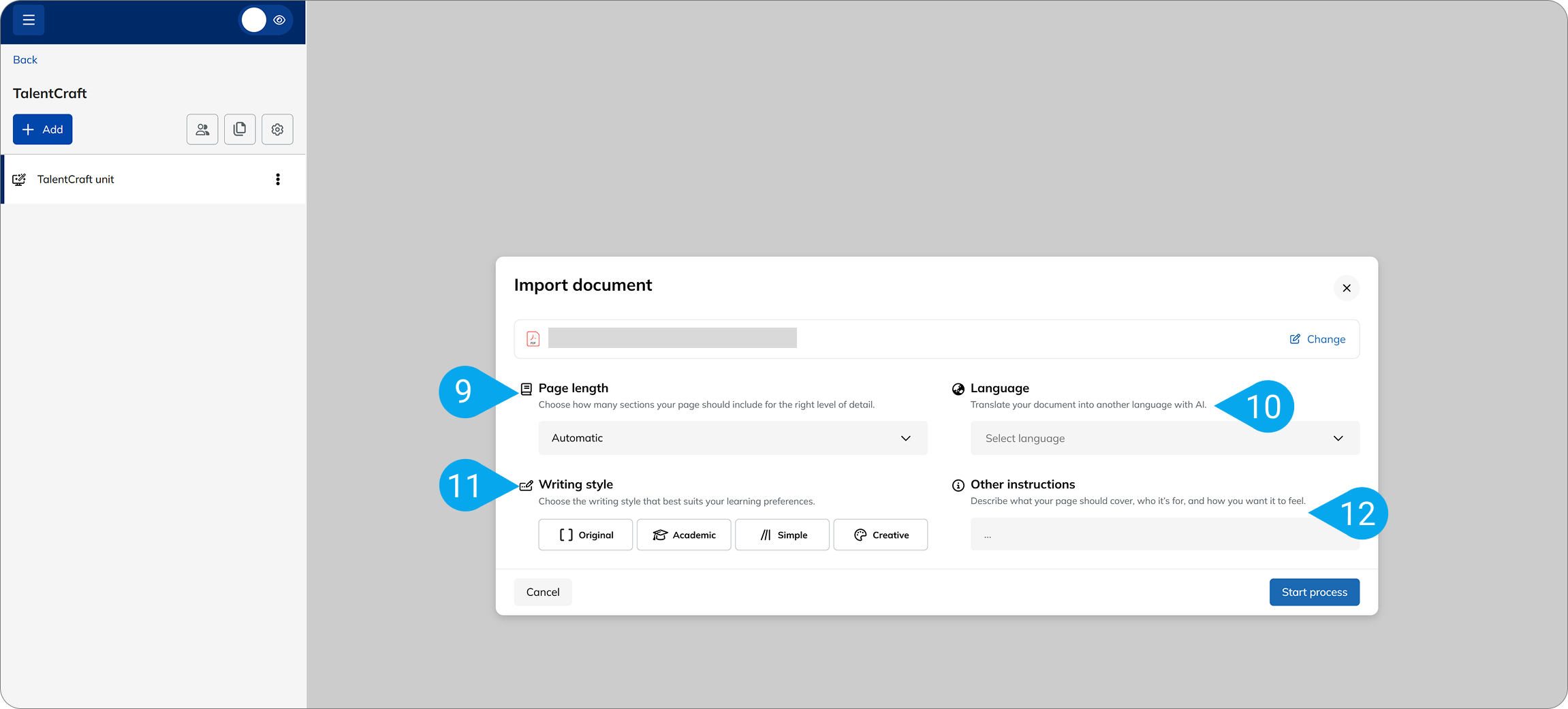Expand the Page length Automatic dropdown

732,438
